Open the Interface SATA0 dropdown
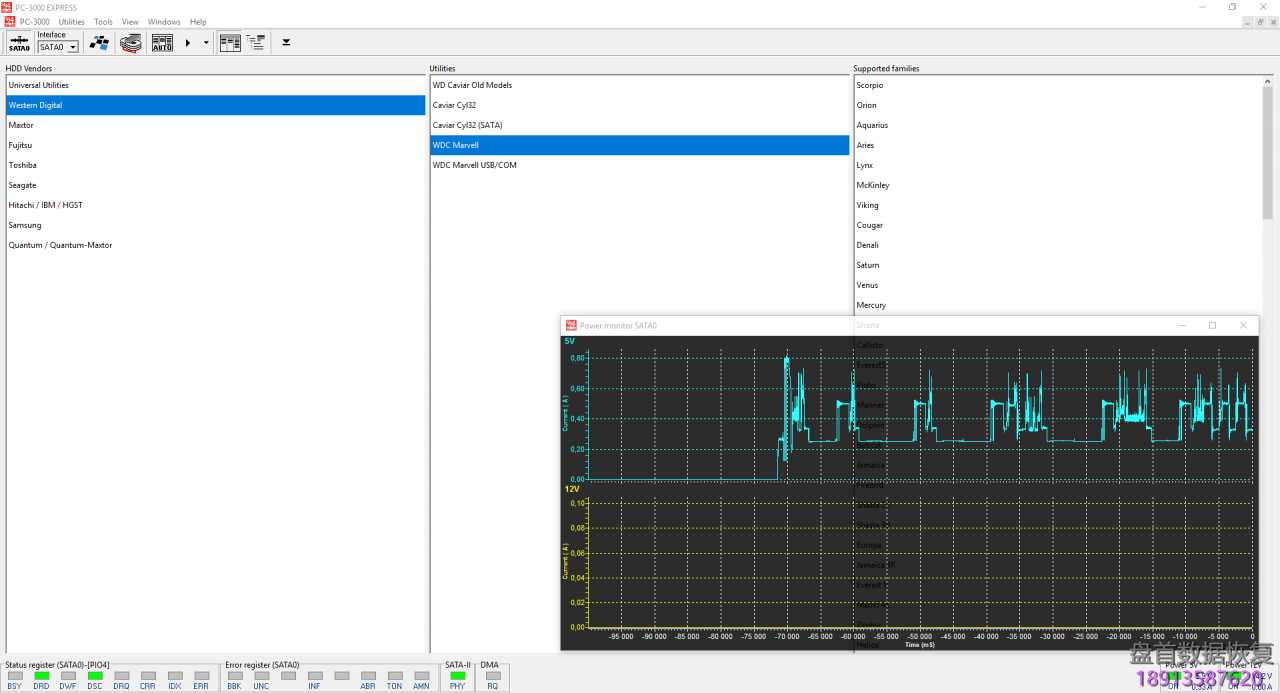Viewport: 1280px width, 693px height. 73,46
